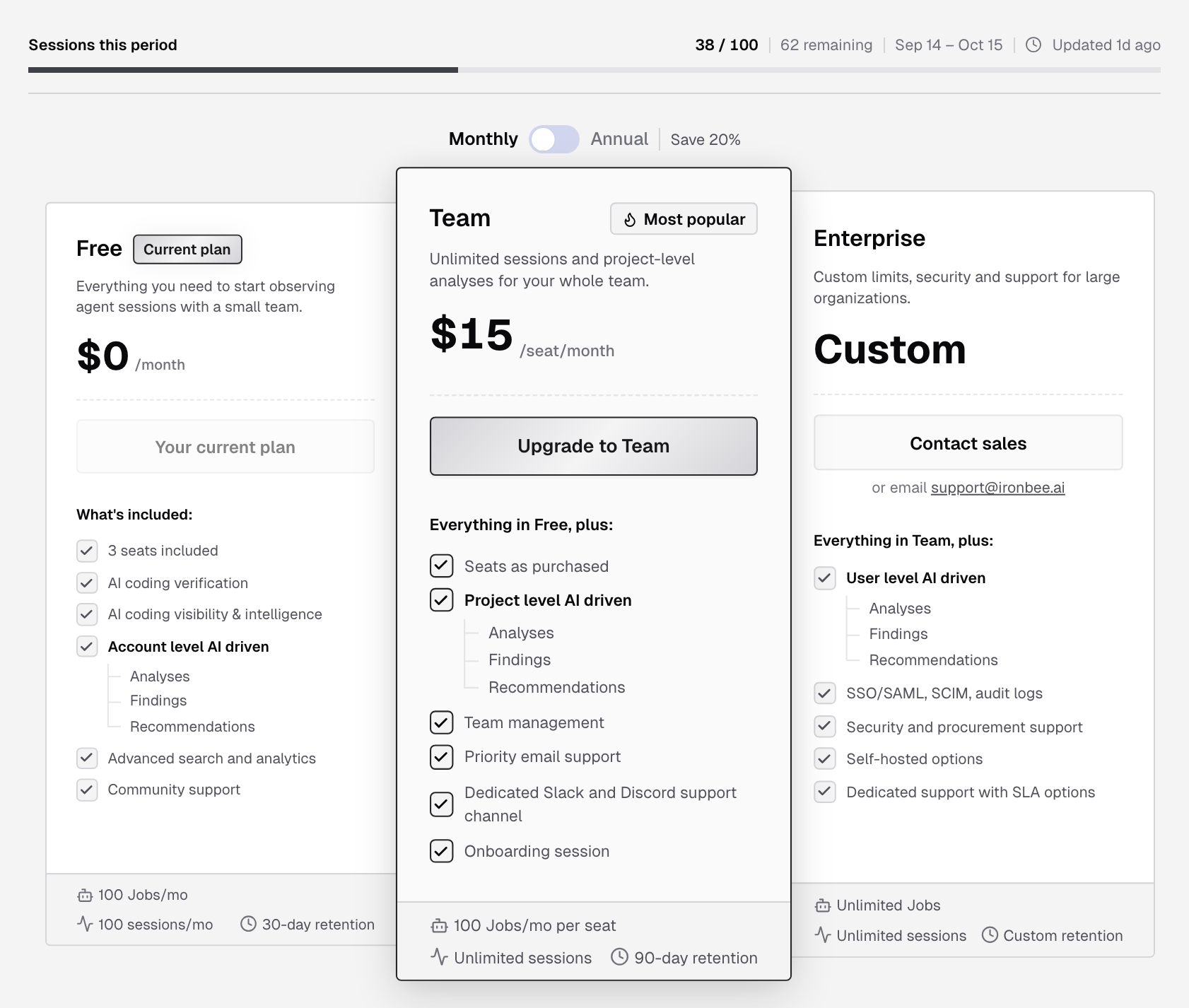Click the Everything in Team, plus: heading

click(903, 541)
